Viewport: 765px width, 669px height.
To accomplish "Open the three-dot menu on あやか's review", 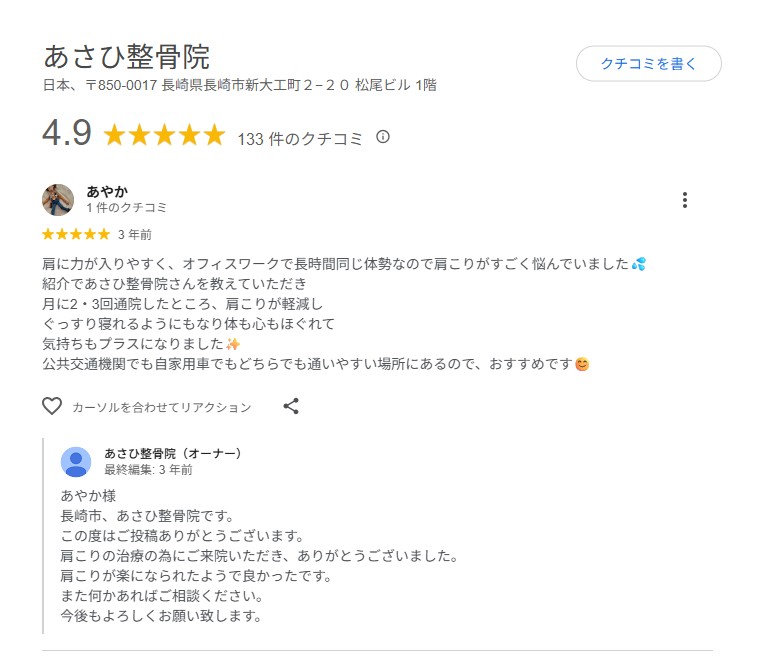I will click(685, 200).
